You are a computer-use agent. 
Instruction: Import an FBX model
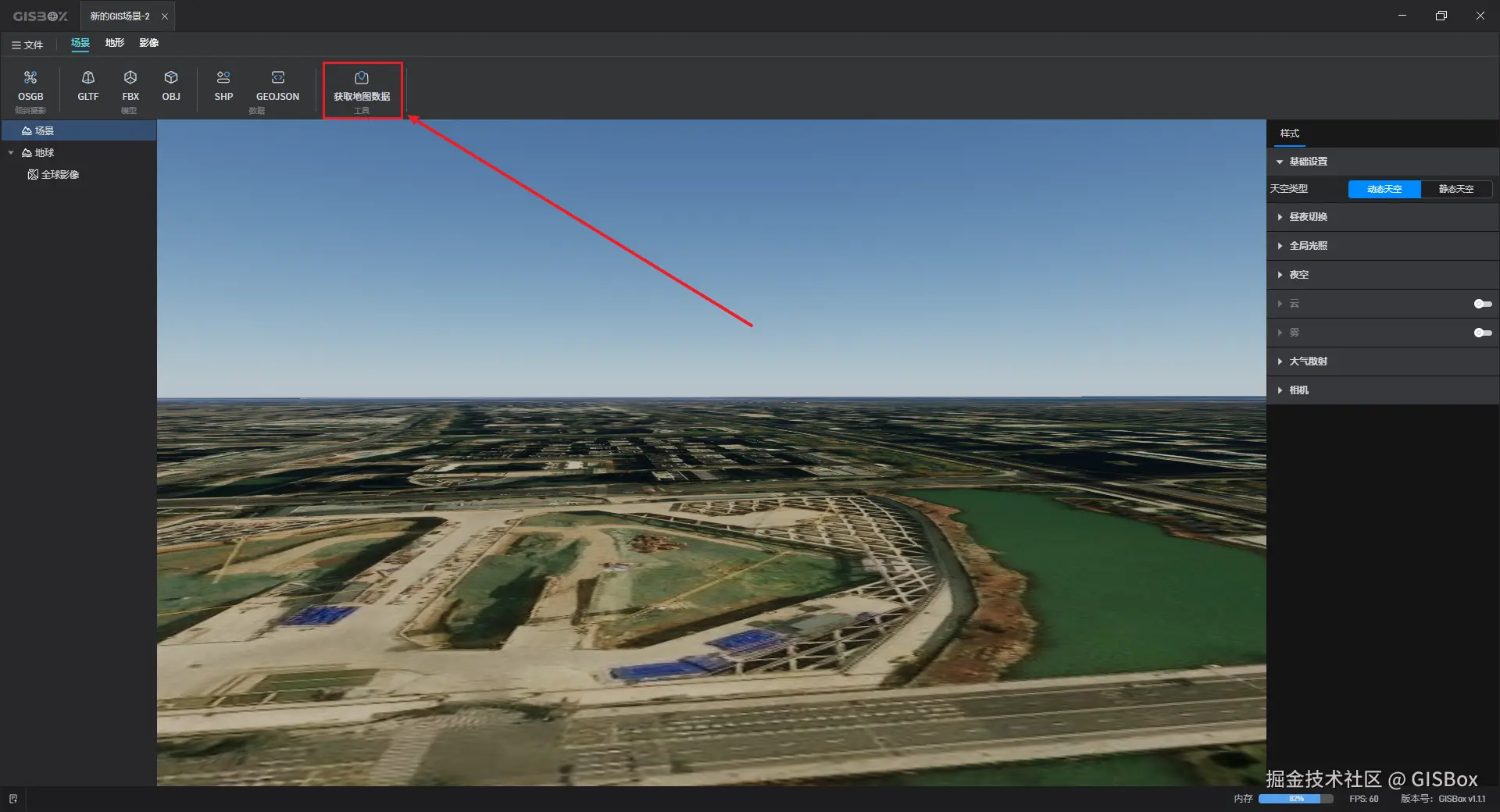point(130,86)
